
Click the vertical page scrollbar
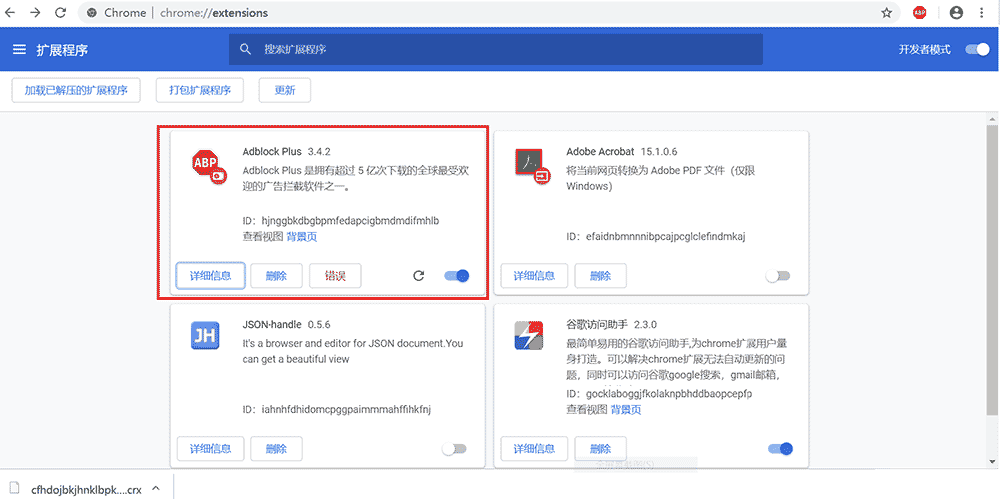(x=994, y=271)
